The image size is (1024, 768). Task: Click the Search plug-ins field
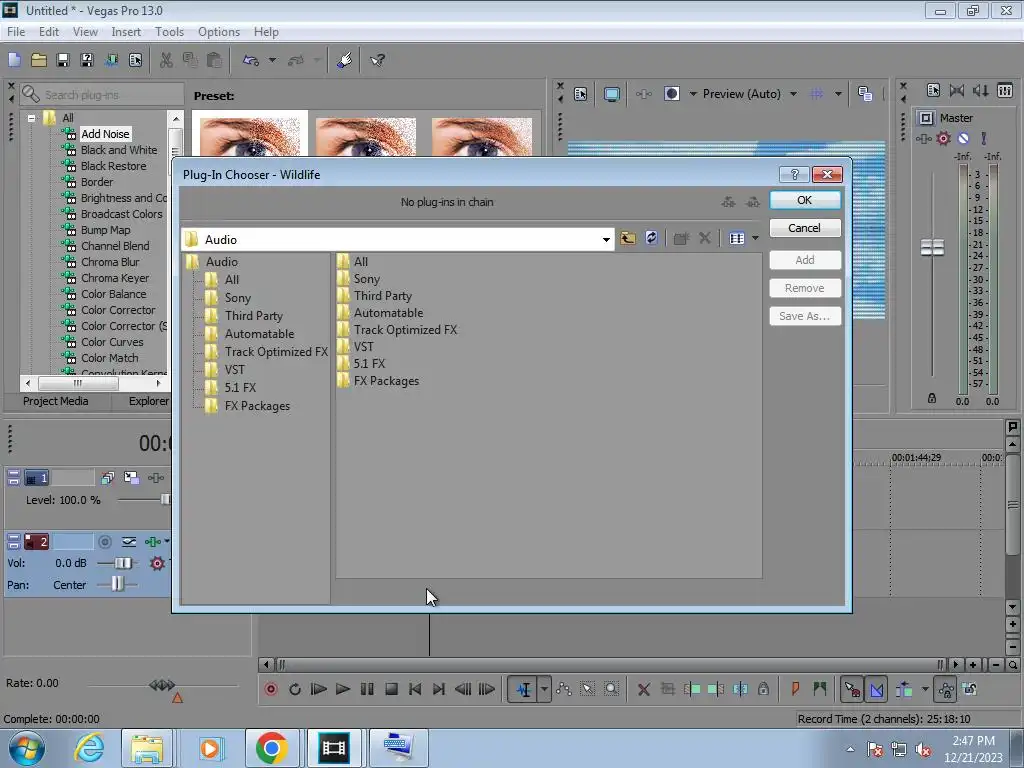coord(103,95)
